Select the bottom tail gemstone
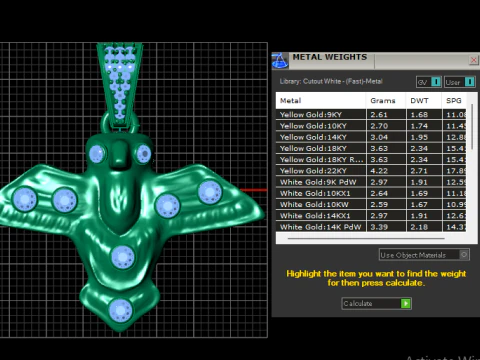 (x=120, y=310)
